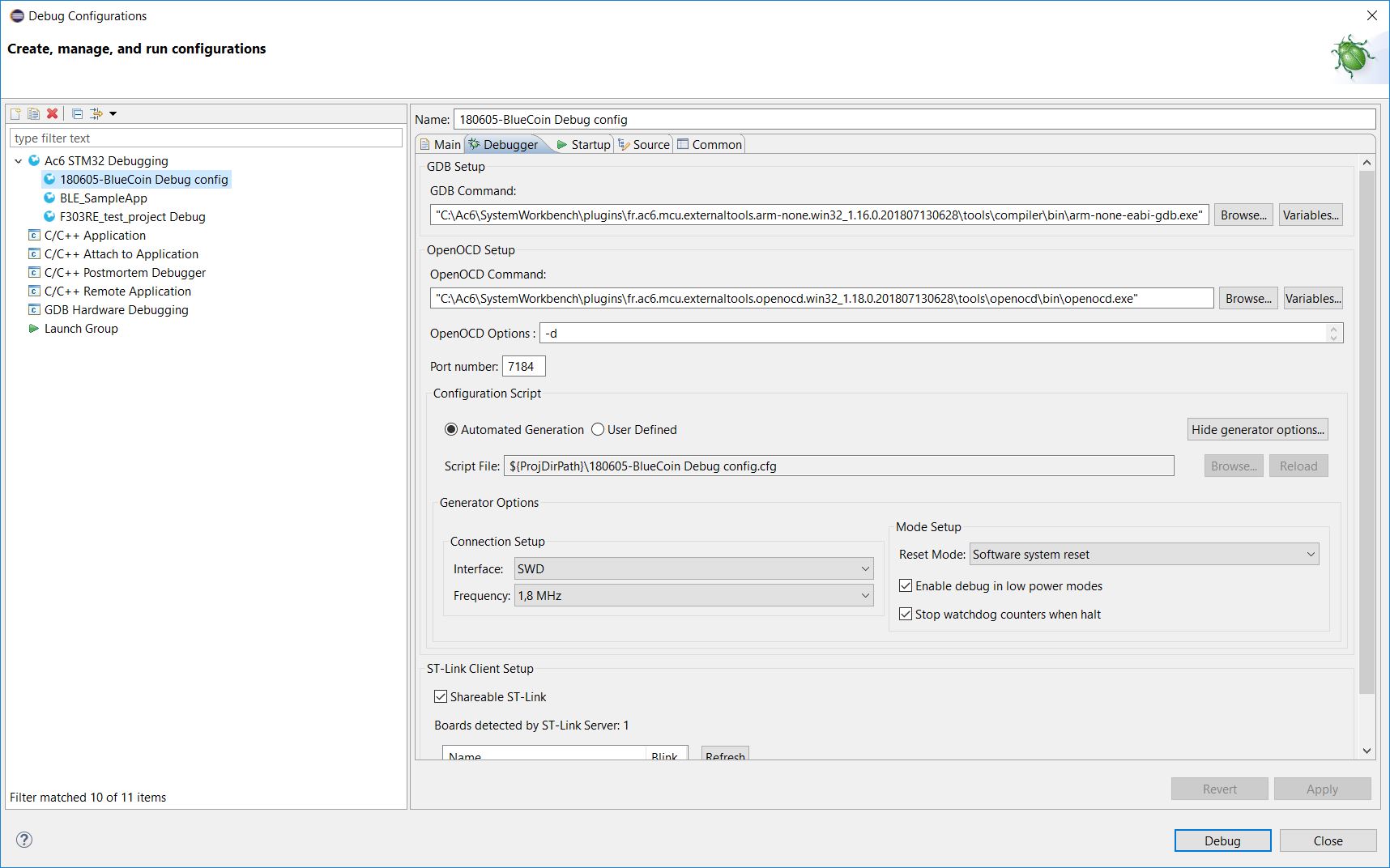
Task: Open the Interface dropdown showing SWD
Action: [x=693, y=569]
